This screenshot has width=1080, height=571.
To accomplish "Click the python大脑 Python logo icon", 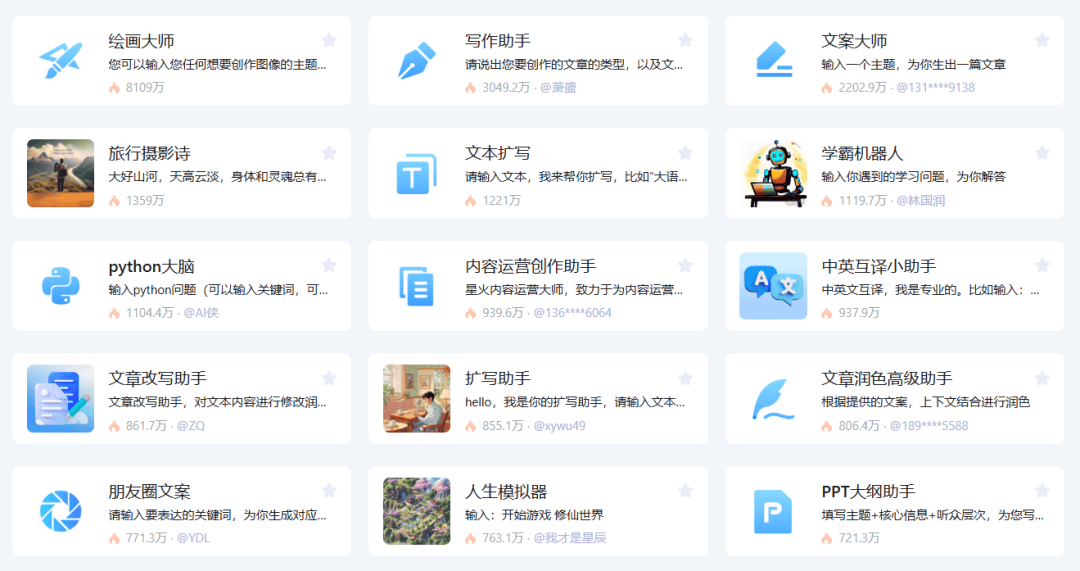I will point(60,286).
